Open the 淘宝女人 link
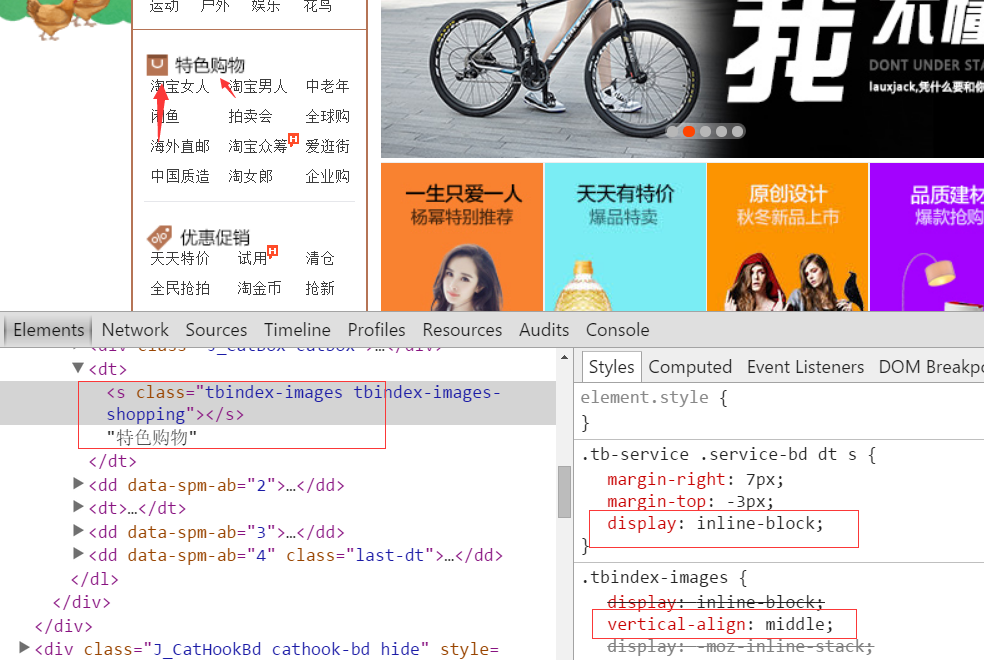The width and height of the screenshot is (984, 660). [x=180, y=87]
